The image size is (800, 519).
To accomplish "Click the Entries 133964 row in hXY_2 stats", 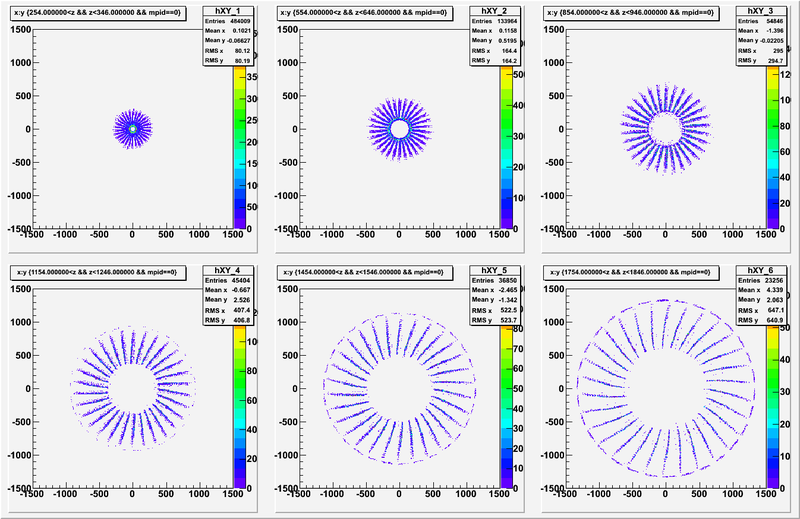I will click(x=494, y=21).
